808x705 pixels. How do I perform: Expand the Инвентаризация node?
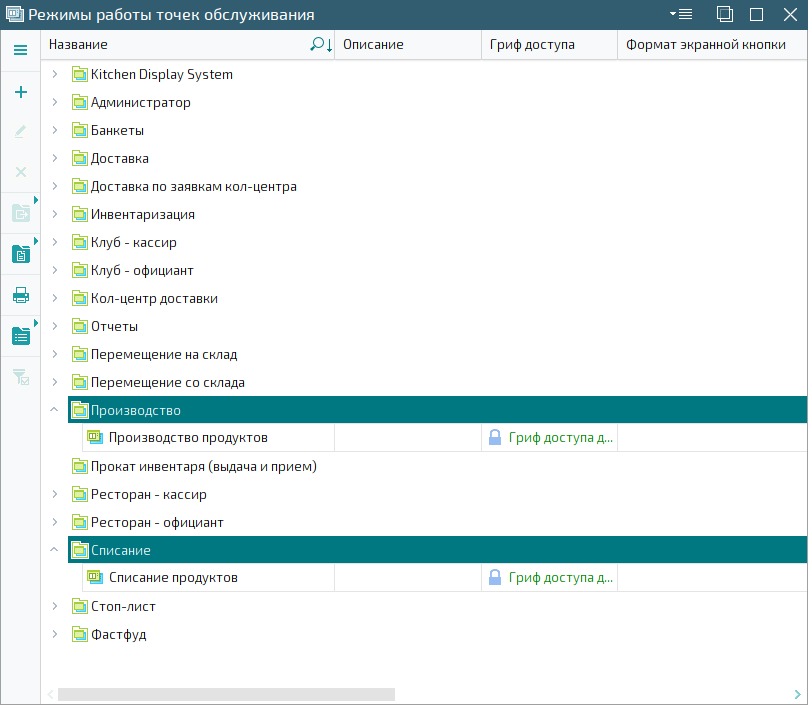tap(55, 214)
